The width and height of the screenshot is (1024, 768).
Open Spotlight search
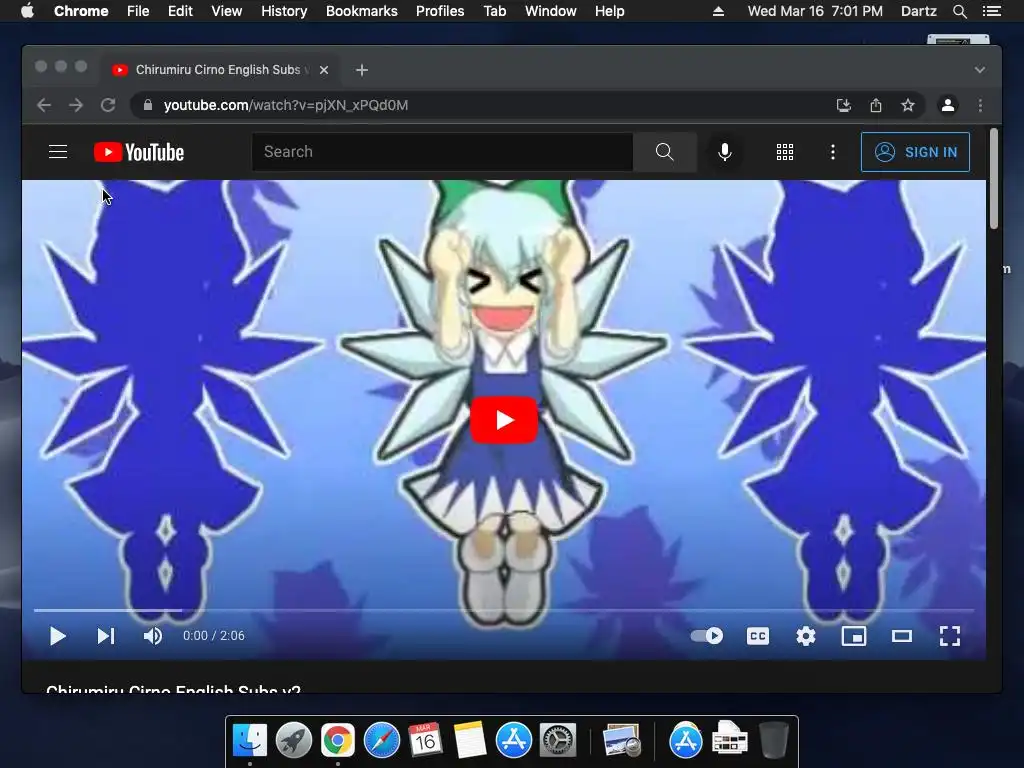coord(959,11)
